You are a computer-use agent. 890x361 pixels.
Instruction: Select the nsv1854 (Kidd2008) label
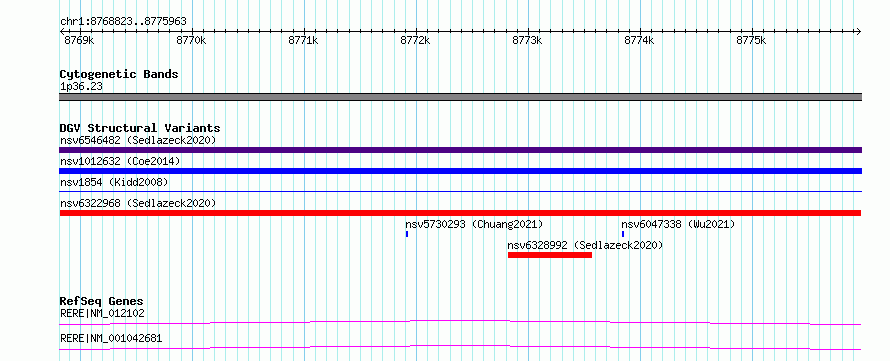(114, 182)
